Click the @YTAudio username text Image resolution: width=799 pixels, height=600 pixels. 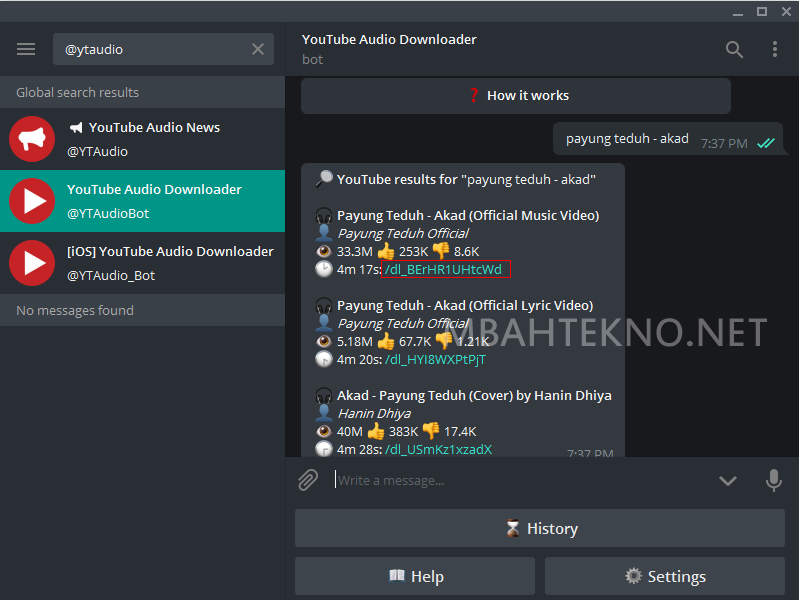pyautogui.click(x=97, y=151)
